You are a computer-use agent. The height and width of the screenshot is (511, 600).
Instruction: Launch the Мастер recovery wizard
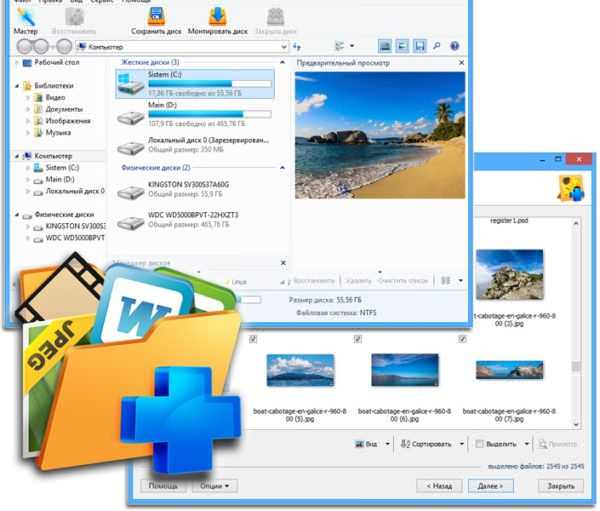pyautogui.click(x=26, y=19)
